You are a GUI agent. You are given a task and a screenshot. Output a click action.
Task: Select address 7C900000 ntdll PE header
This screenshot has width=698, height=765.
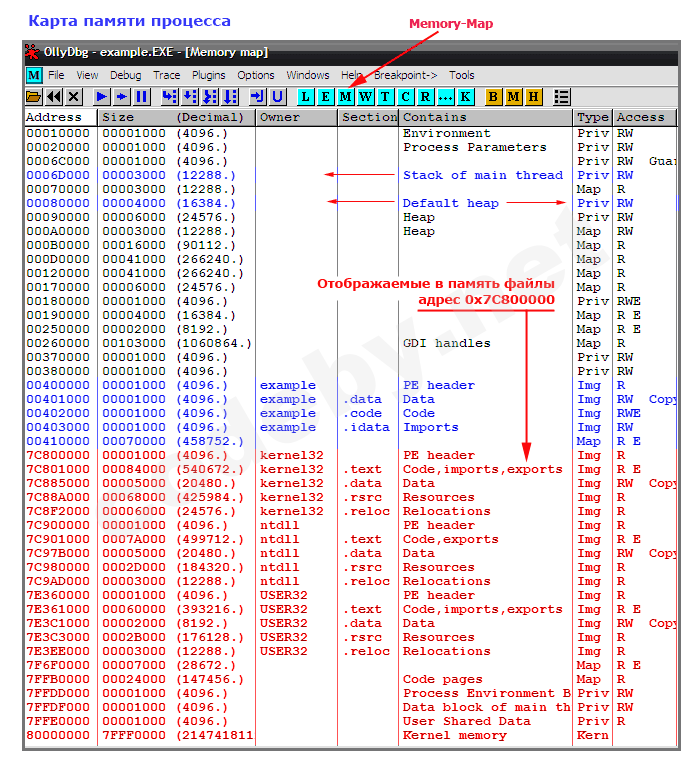(351, 525)
